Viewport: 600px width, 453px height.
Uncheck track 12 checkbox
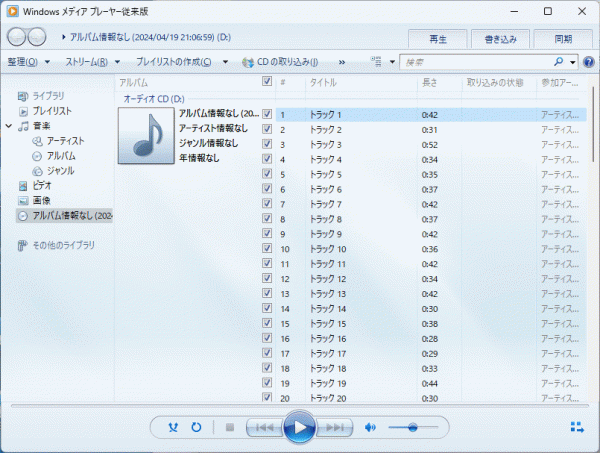click(x=267, y=278)
